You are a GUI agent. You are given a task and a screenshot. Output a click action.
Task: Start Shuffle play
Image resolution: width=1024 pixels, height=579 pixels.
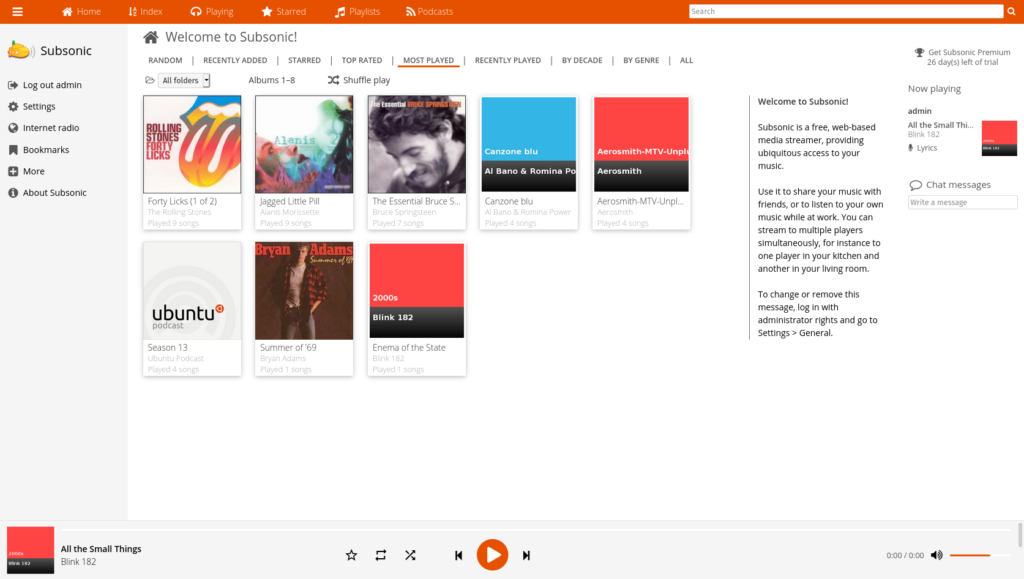click(359, 80)
